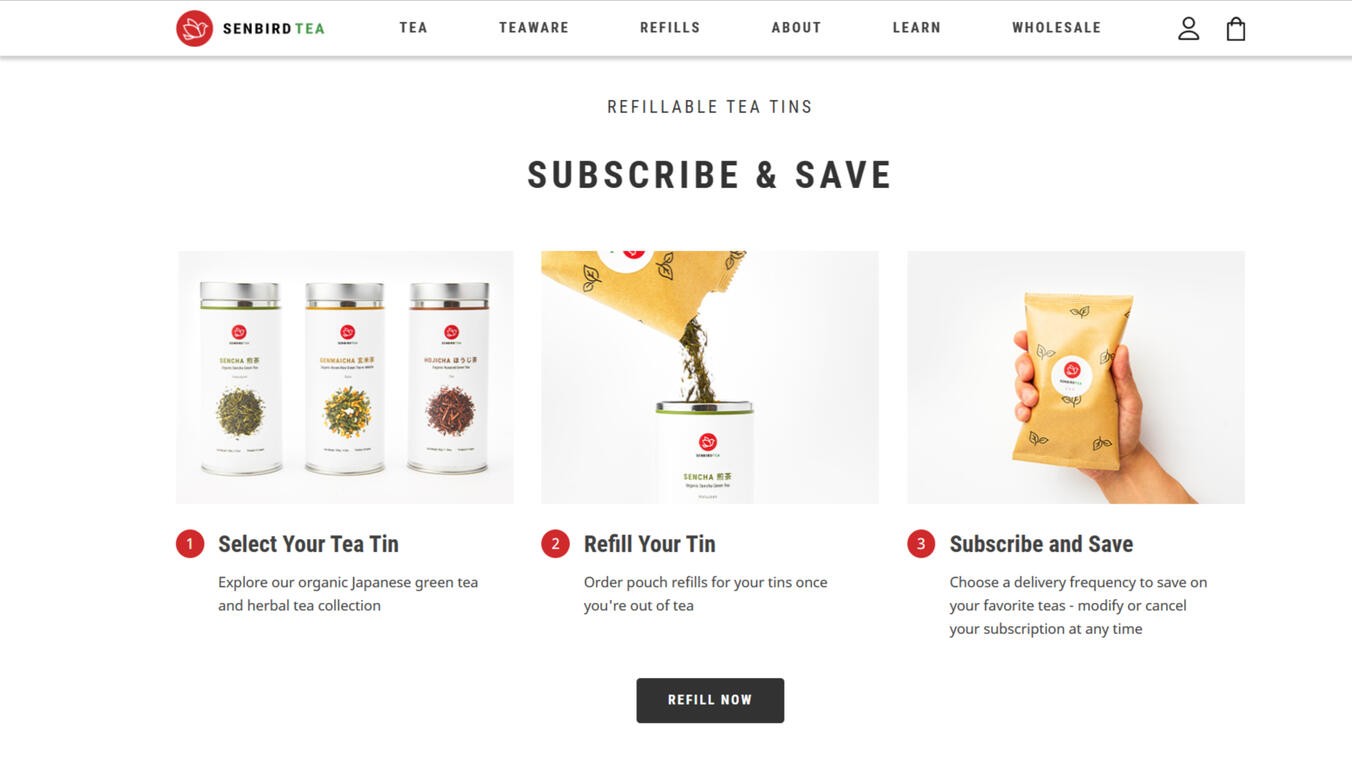Viewport: 1352px width, 765px height.
Task: Open the hand holding pouch image
Action: point(1076,377)
